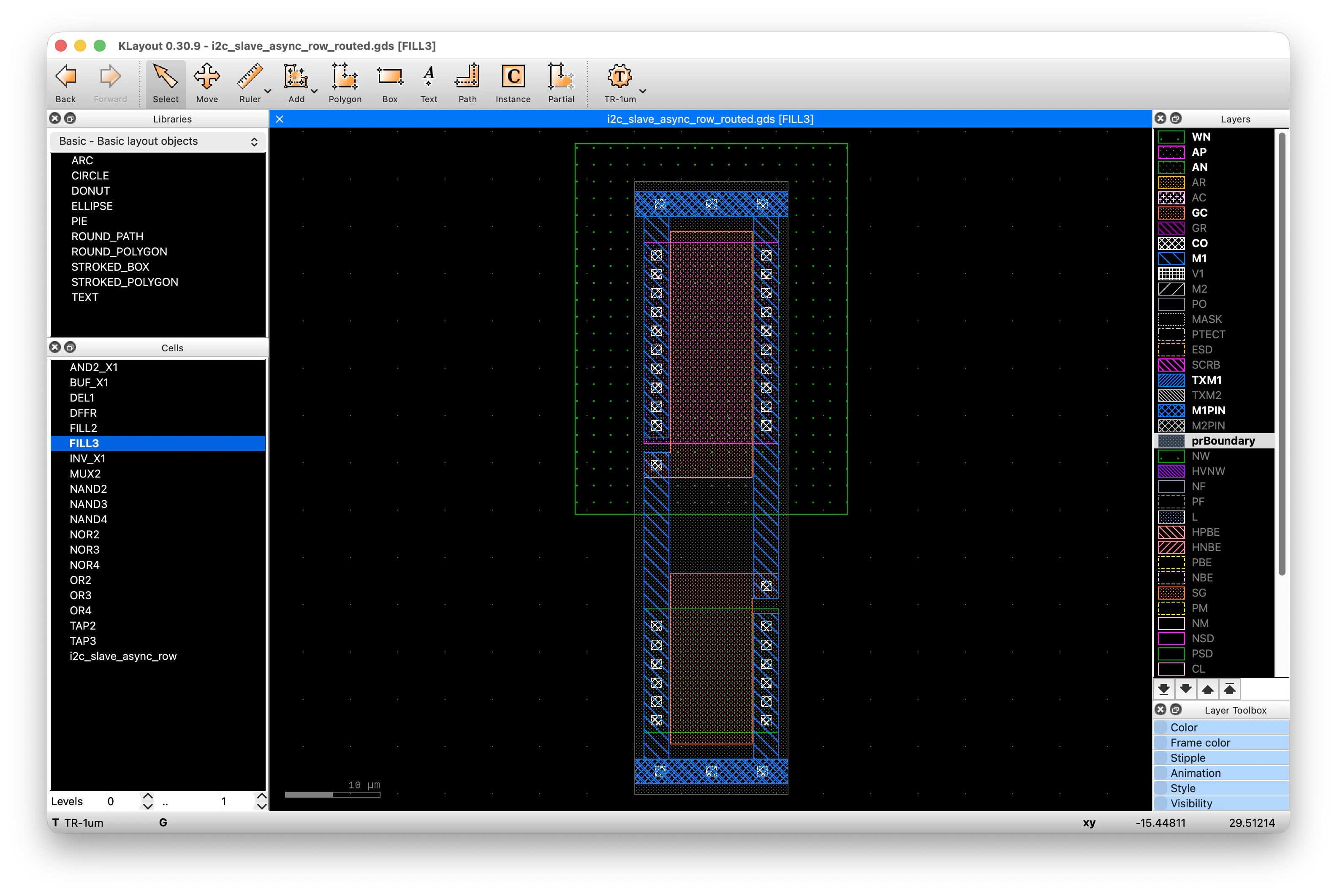This screenshot has height=896, width=1337.
Task: Undock the Libraries panel
Action: tap(70, 118)
